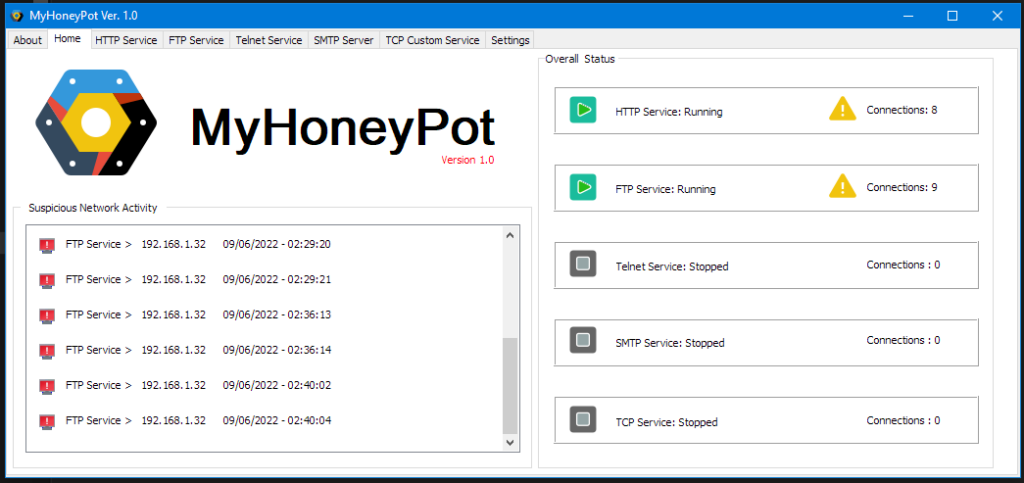
Task: Click the gray stop icon for SMTP Service
Action: (x=583, y=340)
